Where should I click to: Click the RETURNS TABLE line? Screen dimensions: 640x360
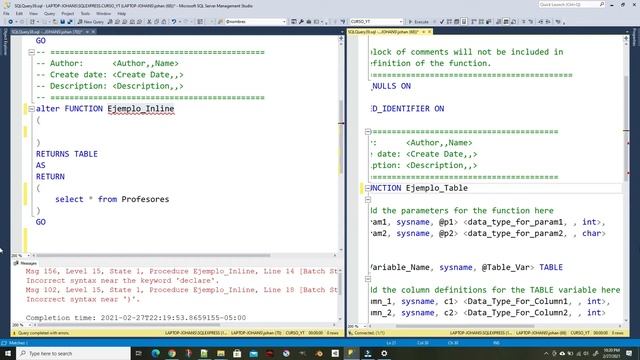point(67,154)
